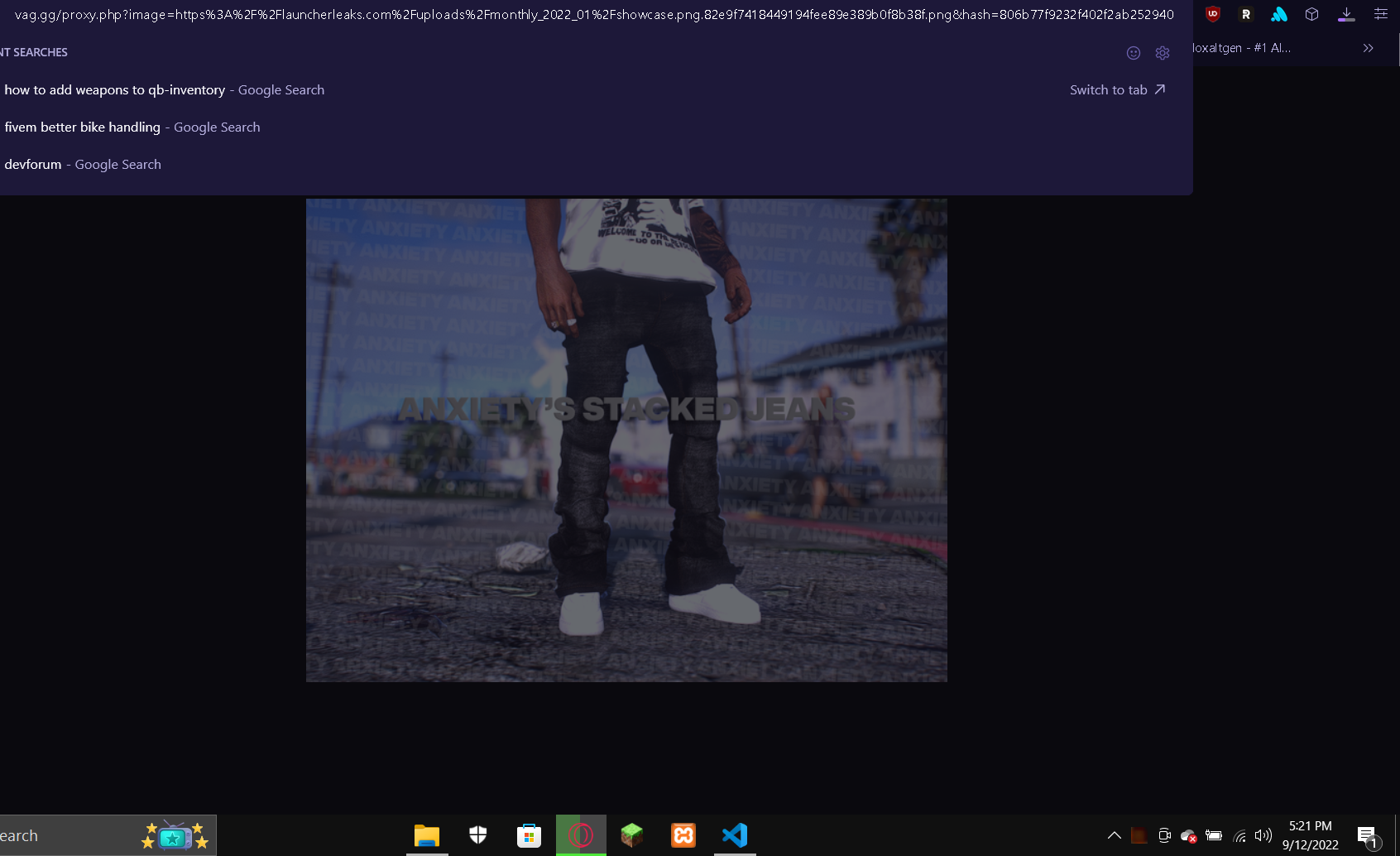The height and width of the screenshot is (856, 1400).
Task: Open the OneDrive cloud tray icon
Action: click(x=1189, y=835)
